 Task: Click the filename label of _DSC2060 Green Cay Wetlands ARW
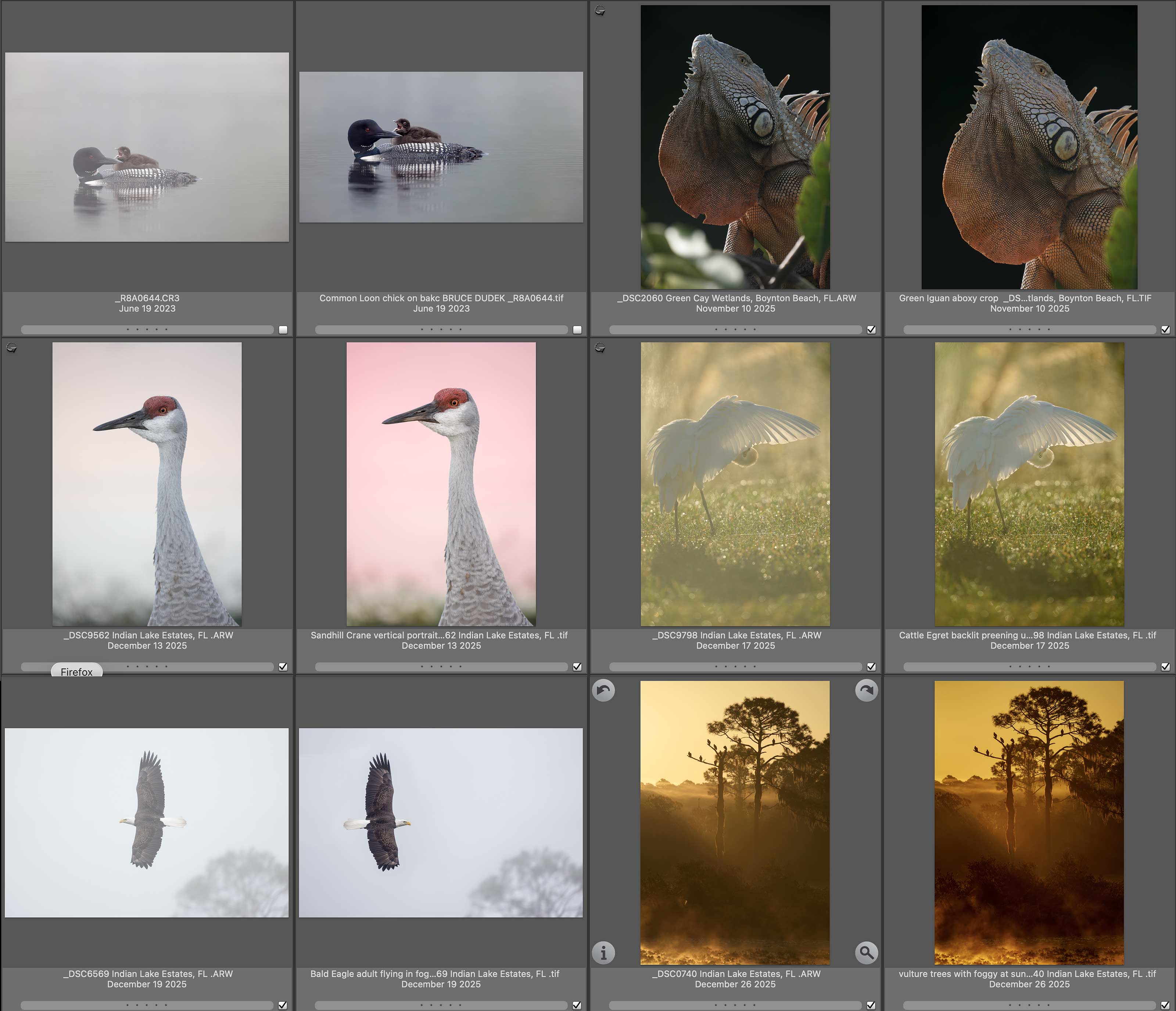[736, 298]
